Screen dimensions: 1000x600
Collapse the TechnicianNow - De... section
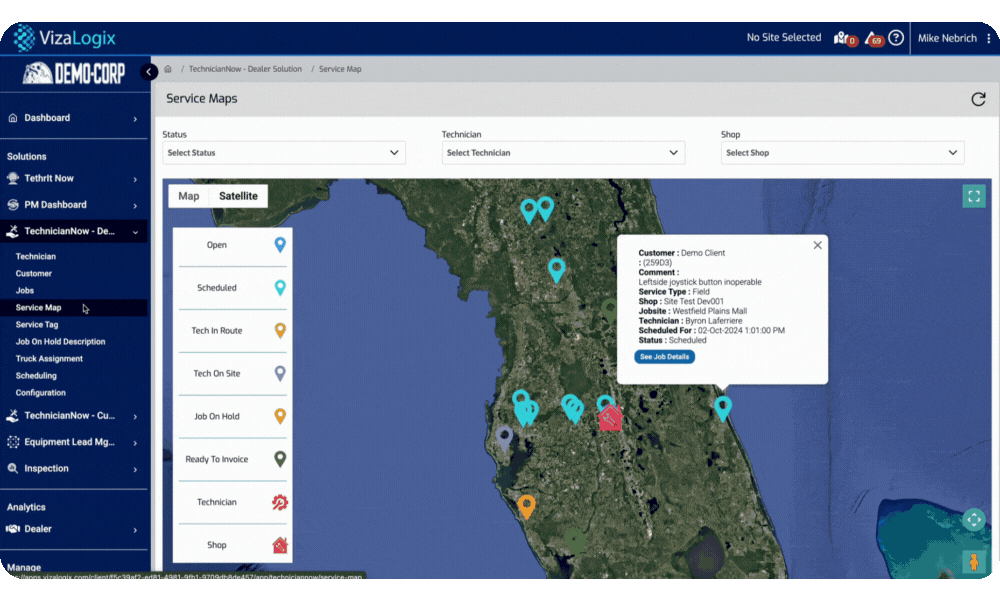[x=73, y=231]
